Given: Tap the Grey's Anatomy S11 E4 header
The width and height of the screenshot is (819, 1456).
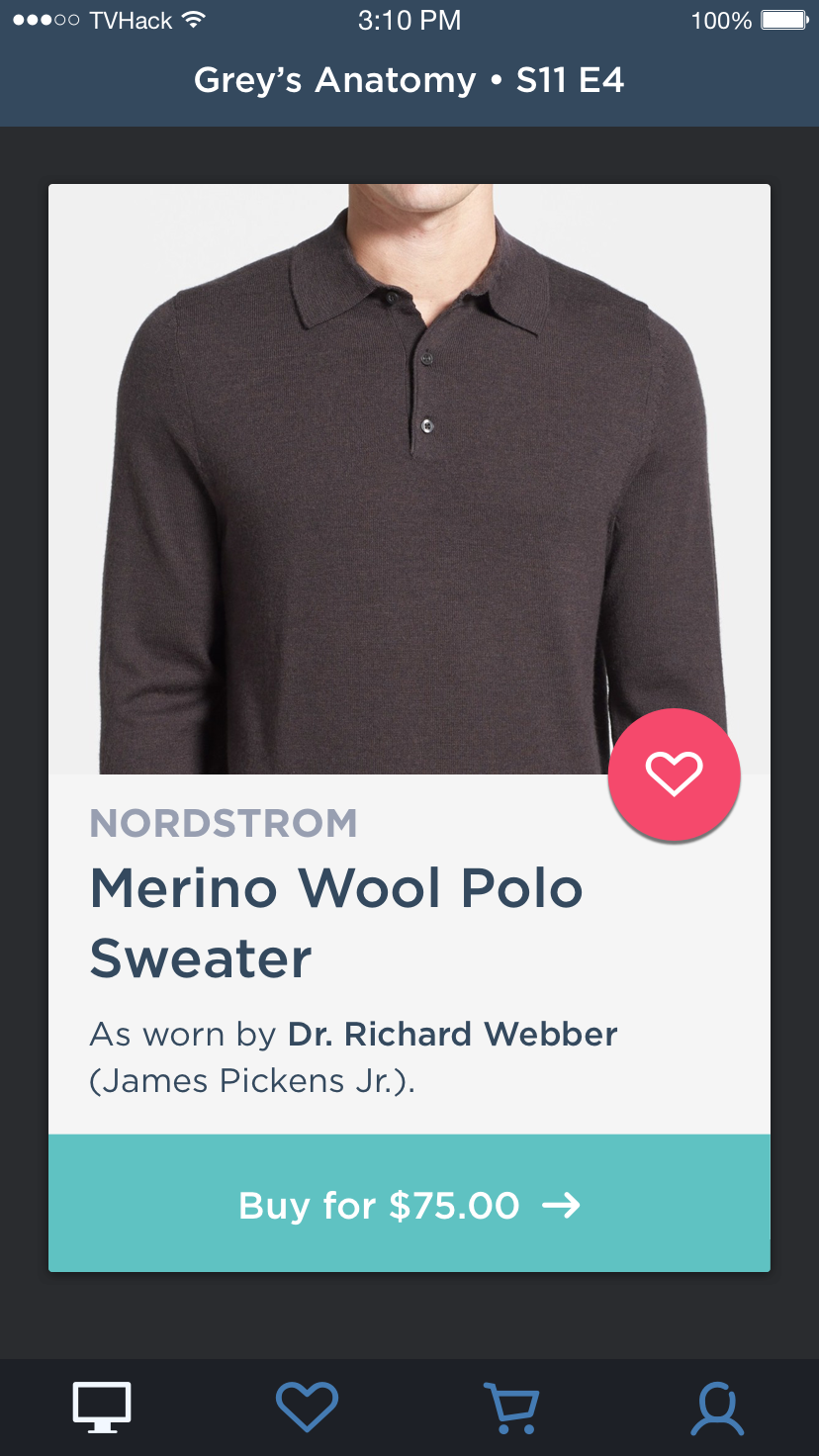Looking at the screenshot, I should coord(409,80).
